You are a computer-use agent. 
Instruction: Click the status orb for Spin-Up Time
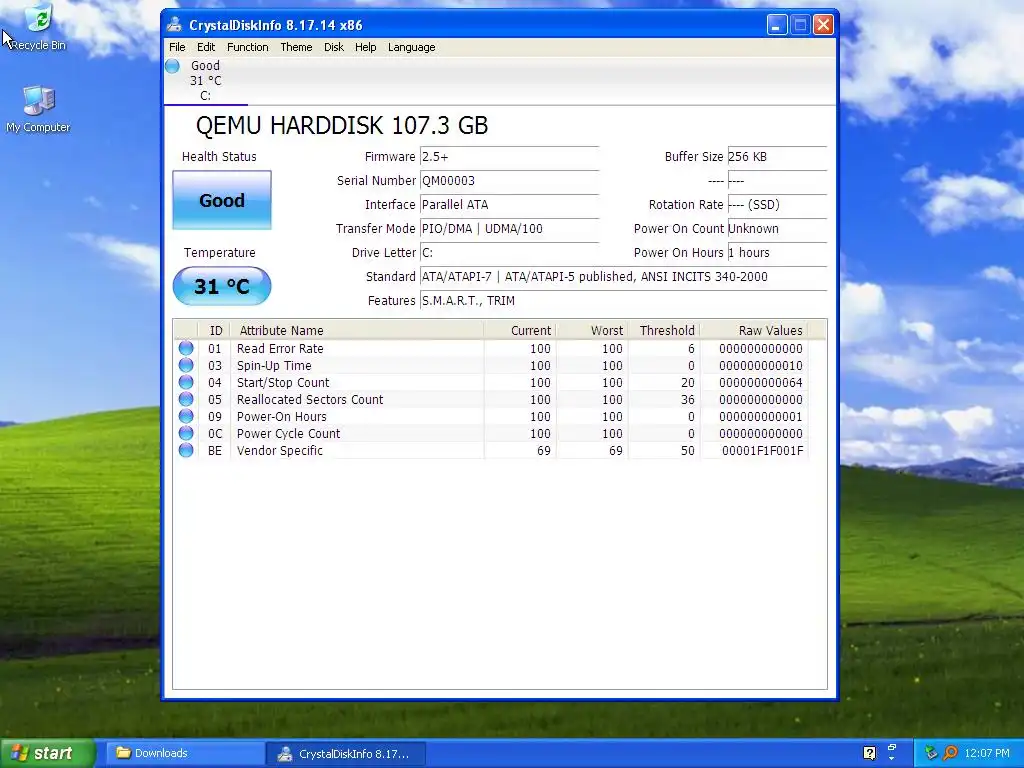(x=186, y=365)
